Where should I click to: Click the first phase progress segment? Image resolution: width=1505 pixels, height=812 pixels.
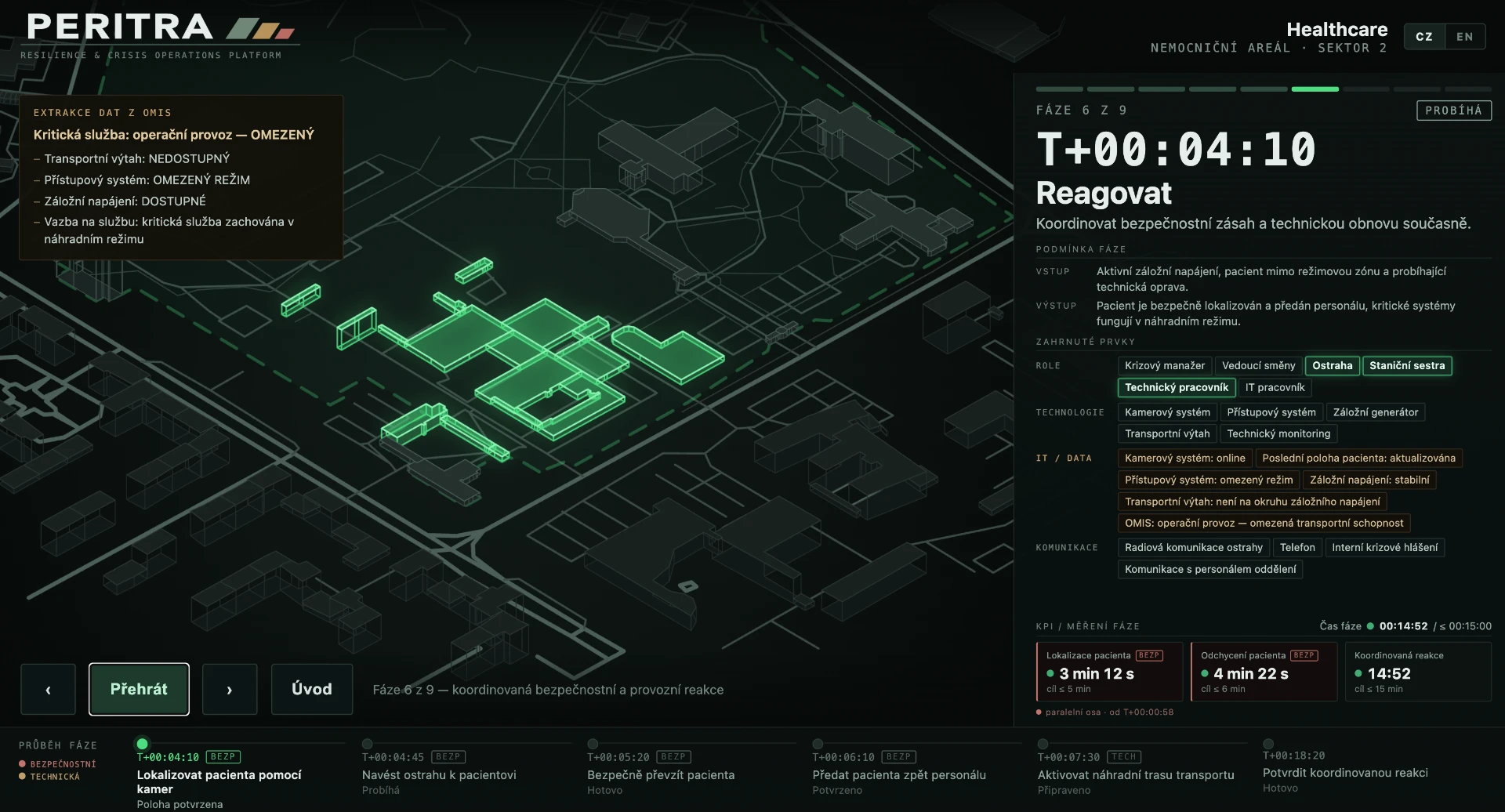(1059, 89)
